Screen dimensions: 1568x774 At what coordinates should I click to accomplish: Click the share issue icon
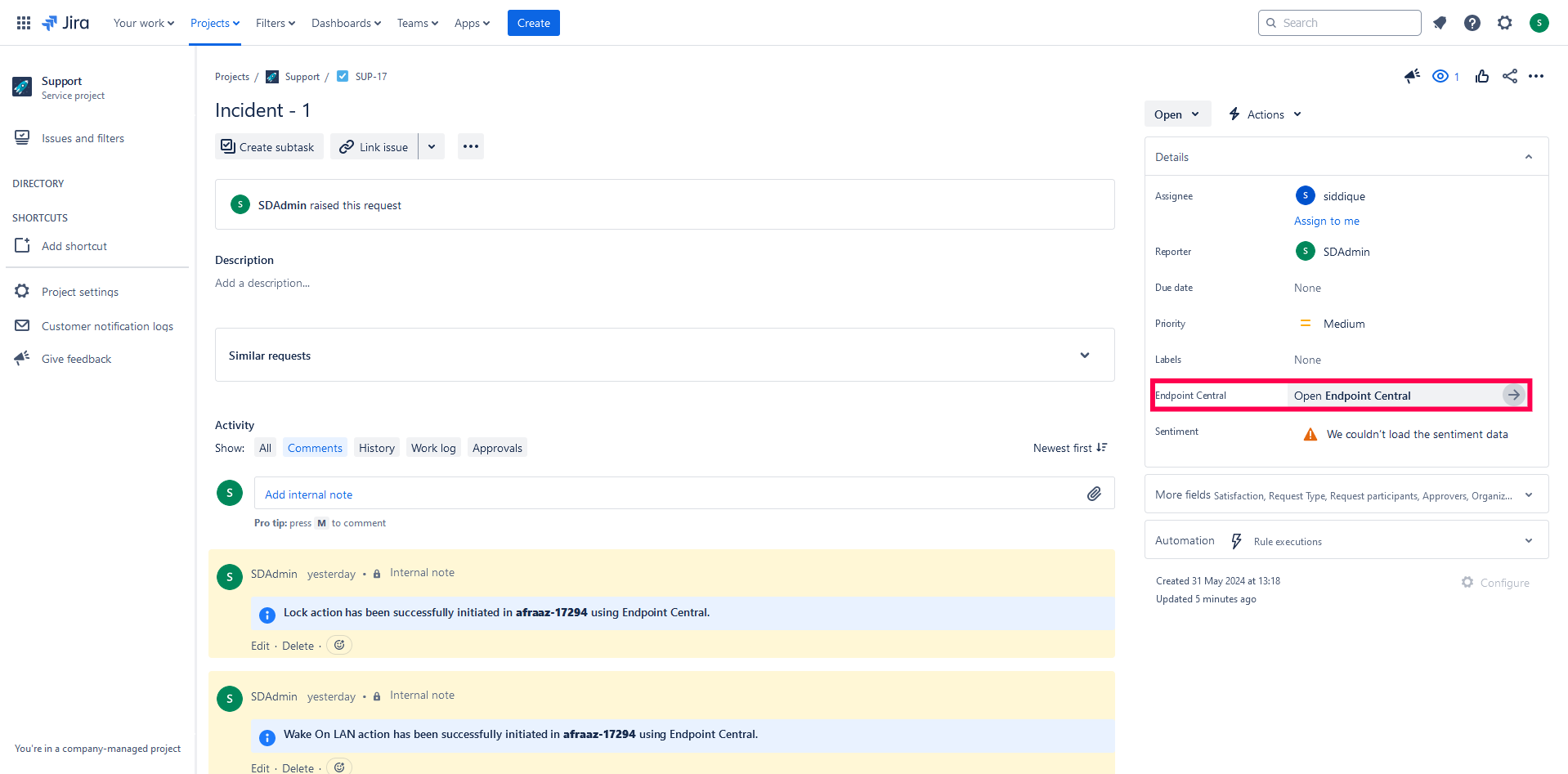pos(1510,76)
